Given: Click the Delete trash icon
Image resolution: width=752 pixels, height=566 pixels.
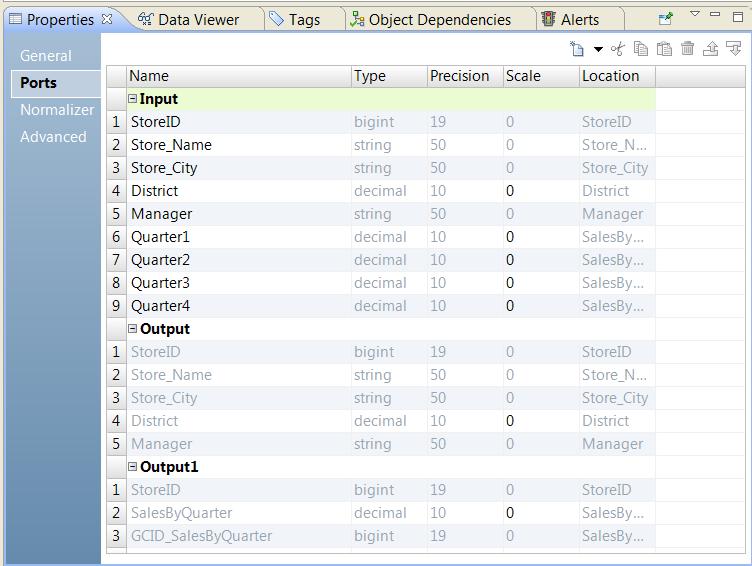Looking at the screenshot, I should 687,48.
